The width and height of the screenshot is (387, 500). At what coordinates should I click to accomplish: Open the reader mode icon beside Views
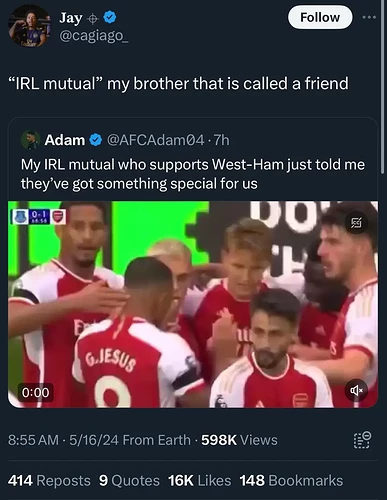coord(362,440)
